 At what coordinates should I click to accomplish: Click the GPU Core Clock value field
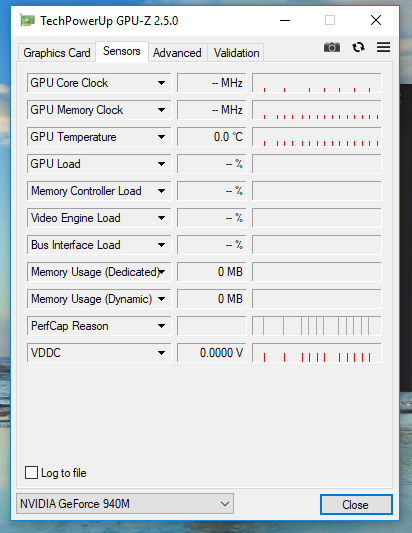click(x=211, y=83)
